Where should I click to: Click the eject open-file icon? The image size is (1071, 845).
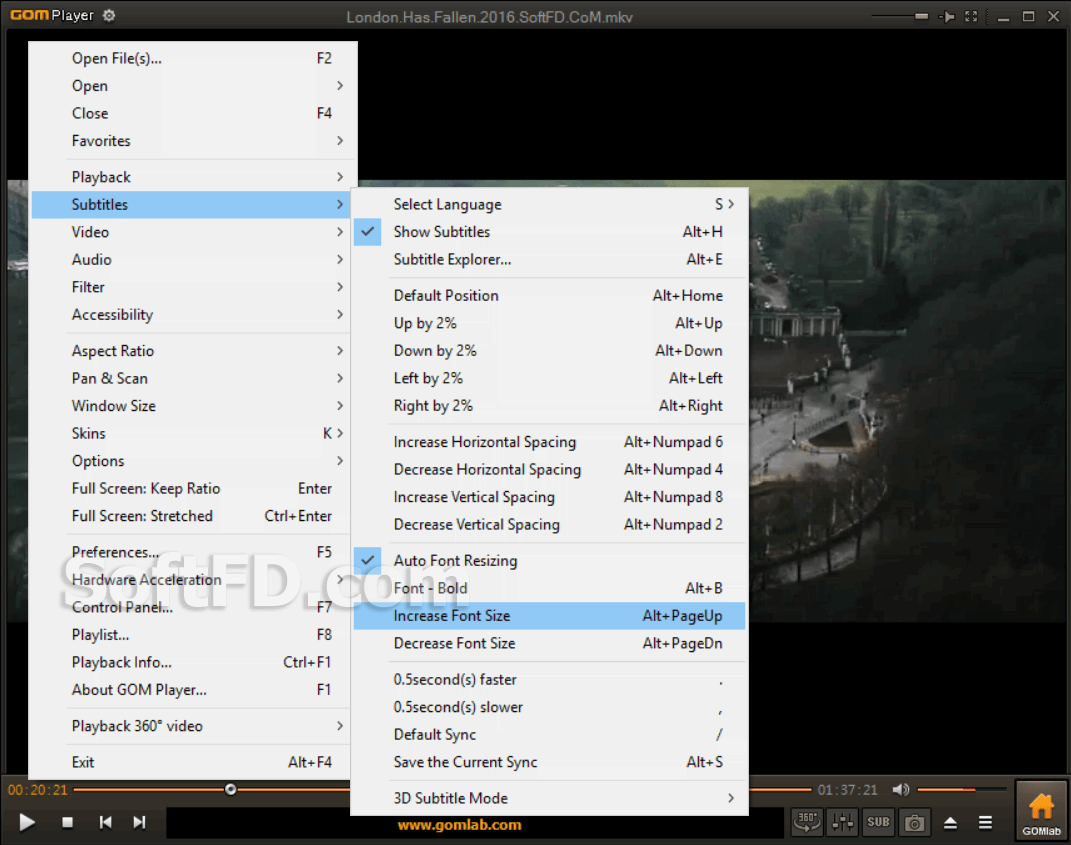point(950,822)
